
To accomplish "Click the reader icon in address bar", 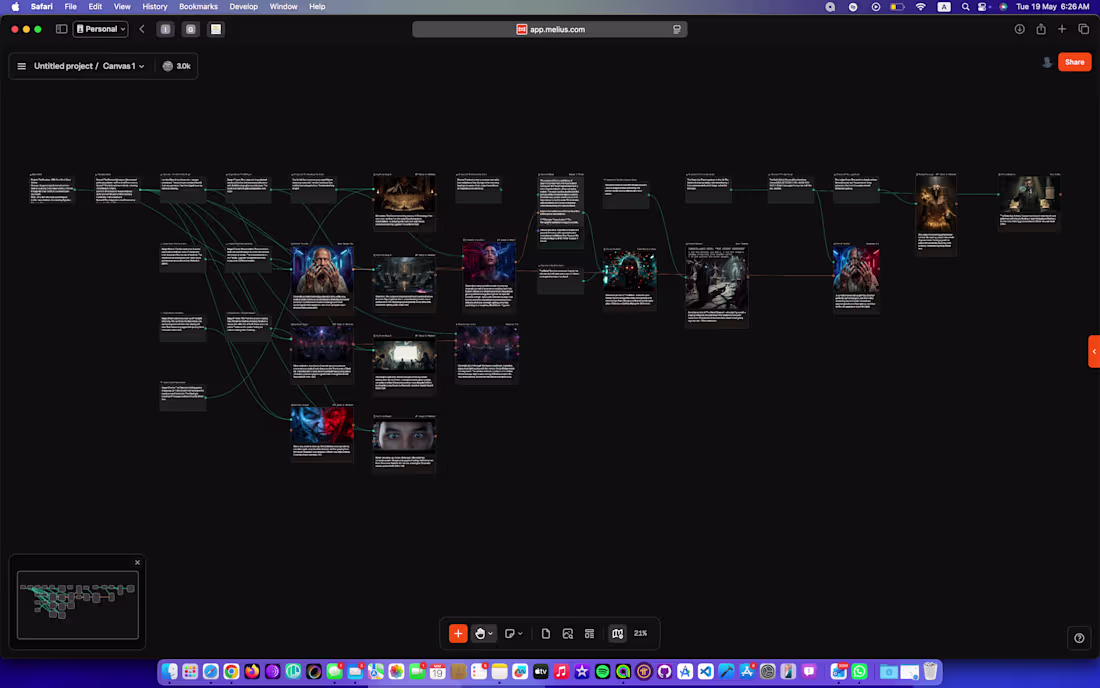I will (x=677, y=29).
